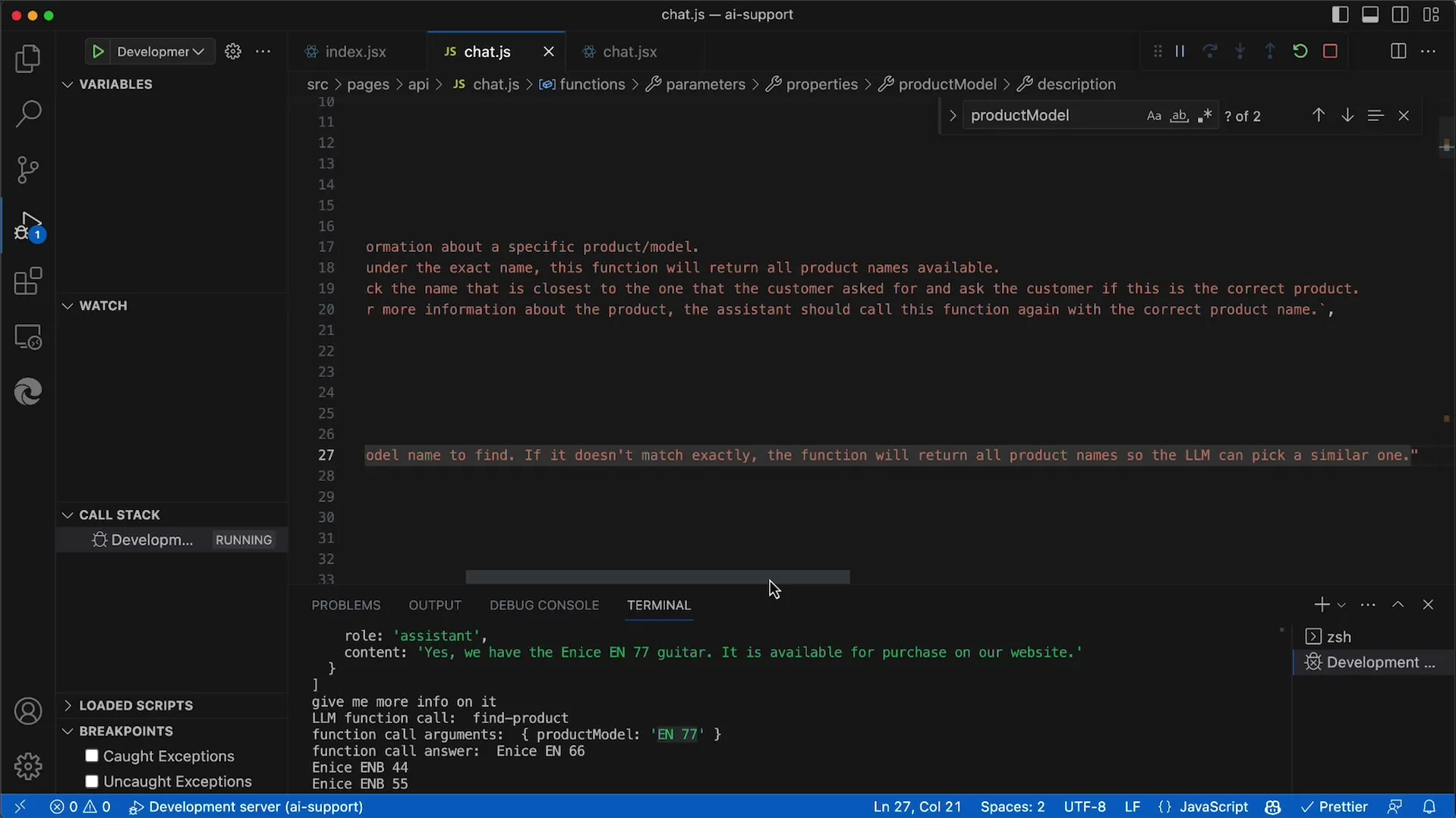Open the Explorer view in activity bar
Image resolution: width=1456 pixels, height=818 pixels.
pyautogui.click(x=28, y=58)
